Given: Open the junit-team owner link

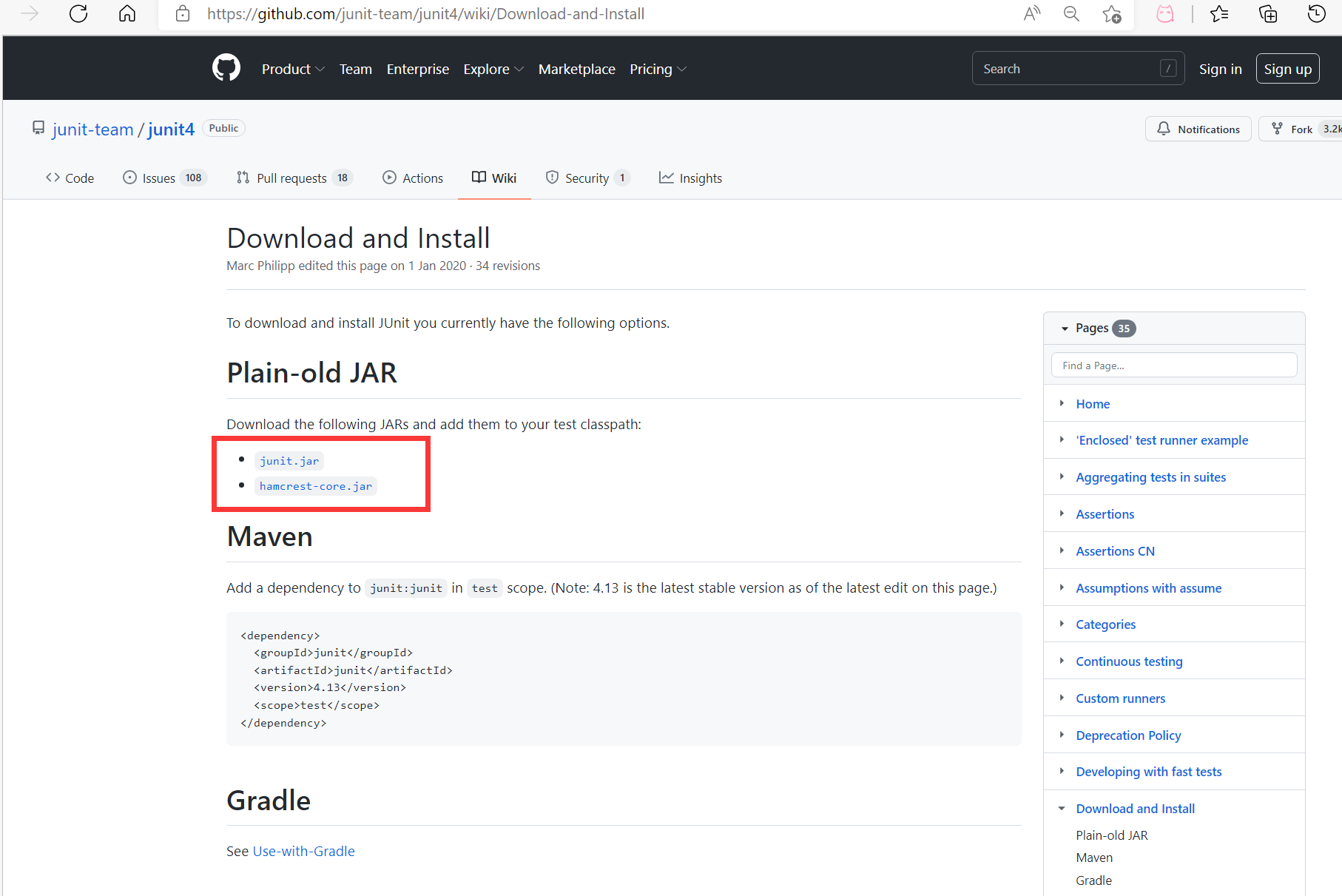Looking at the screenshot, I should (93, 129).
